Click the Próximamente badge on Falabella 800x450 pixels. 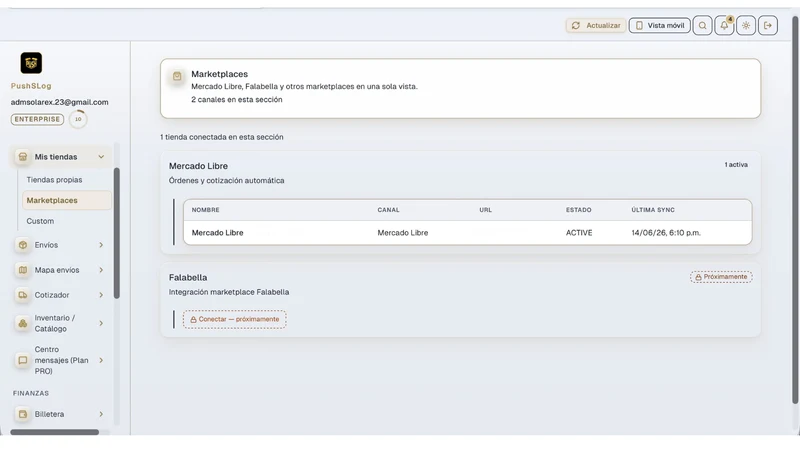tap(721, 277)
